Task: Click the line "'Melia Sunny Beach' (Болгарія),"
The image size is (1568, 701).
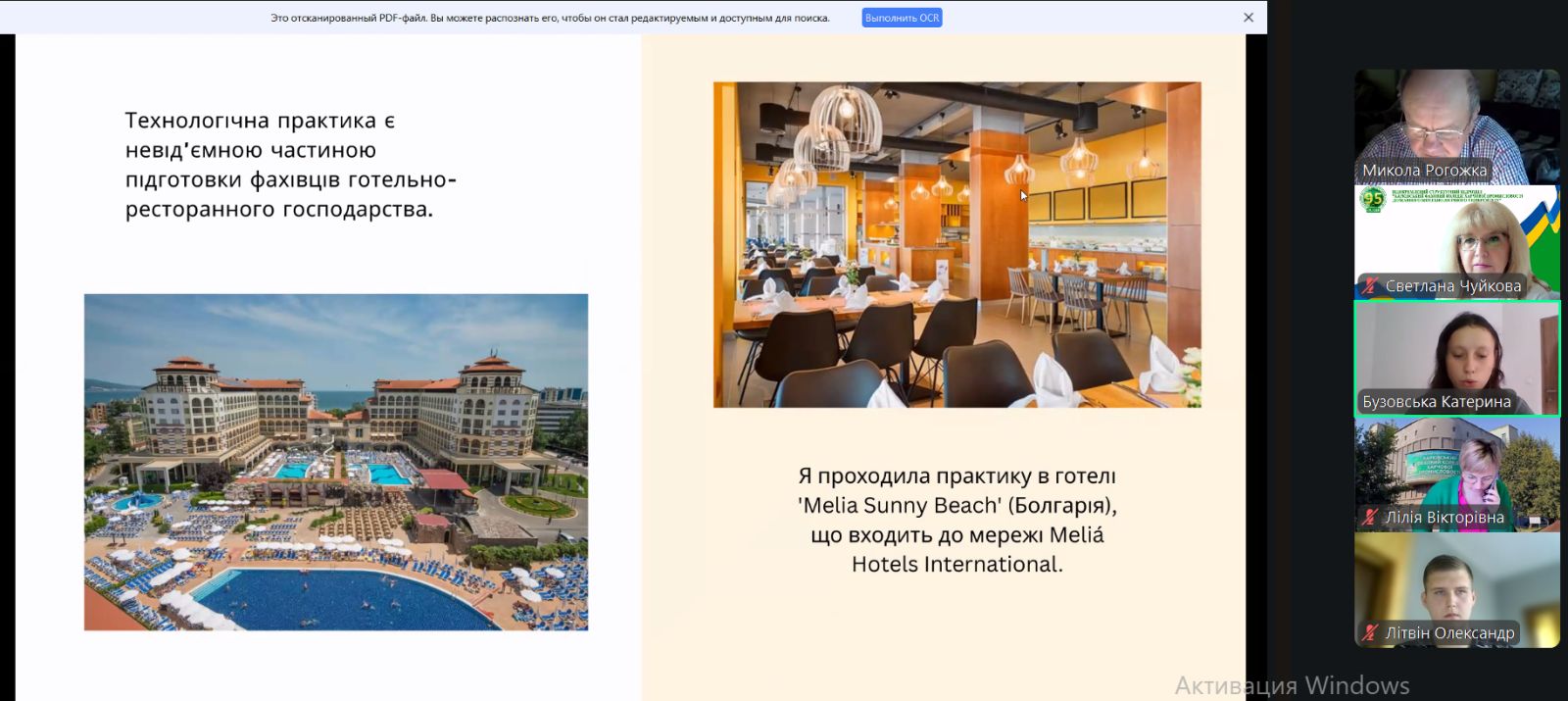Action: click(x=957, y=506)
